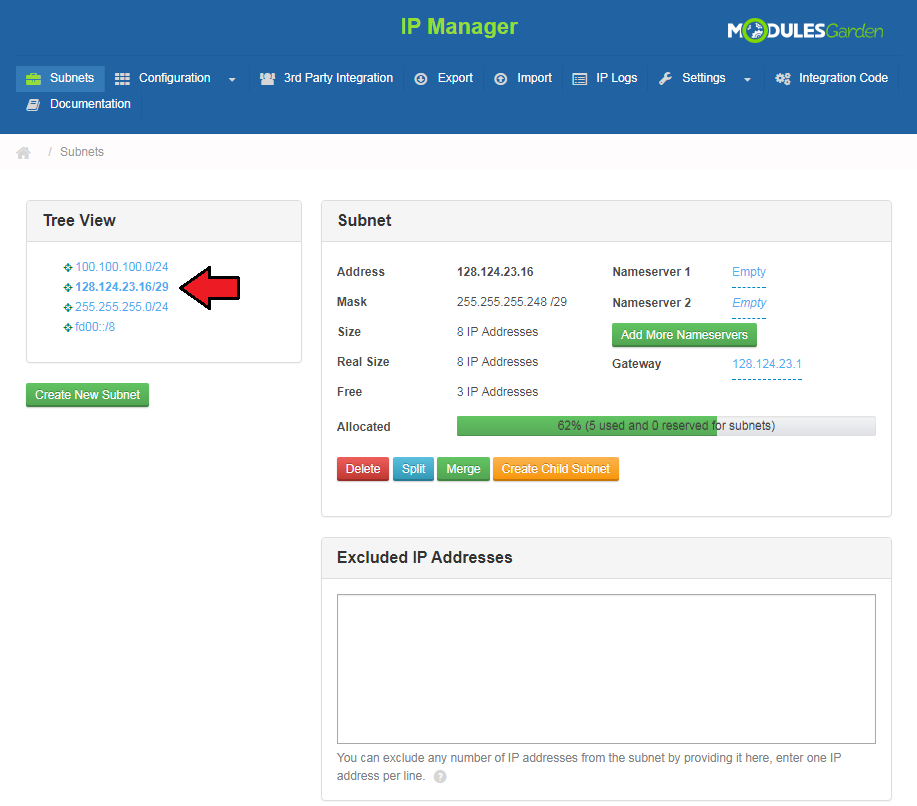Screen dimensions: 917x806
Task: Expand the Settings dropdown arrow
Action: 747,80
